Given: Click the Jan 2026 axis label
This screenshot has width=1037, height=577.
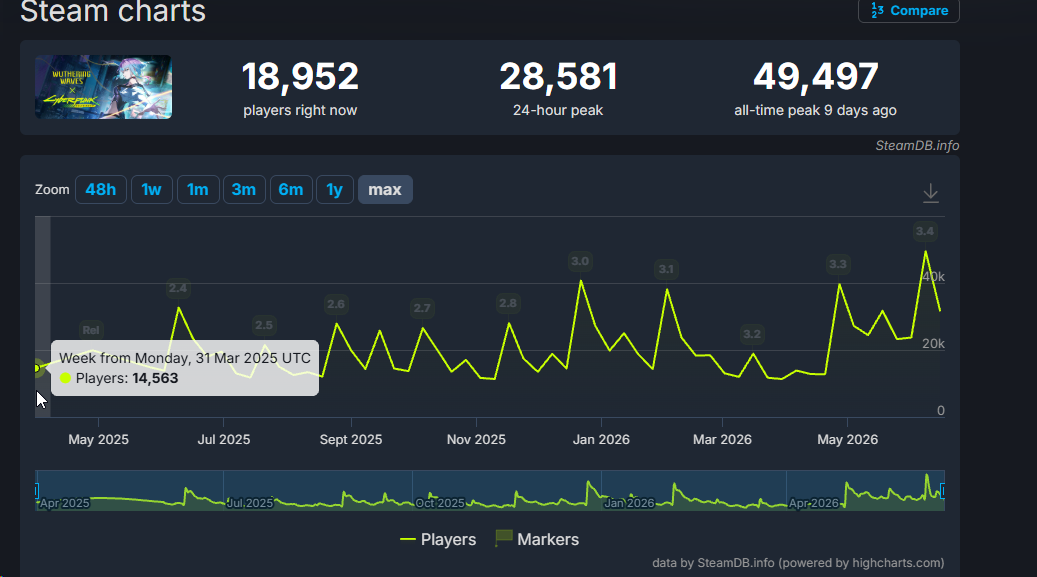Looking at the screenshot, I should (601, 439).
